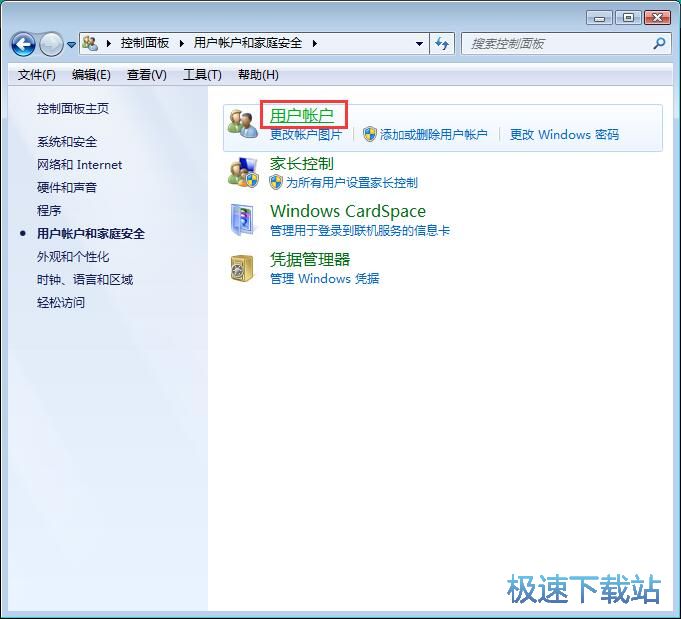Open the 凭据管理器 heading link
This screenshot has height=619, width=681.
point(310,260)
